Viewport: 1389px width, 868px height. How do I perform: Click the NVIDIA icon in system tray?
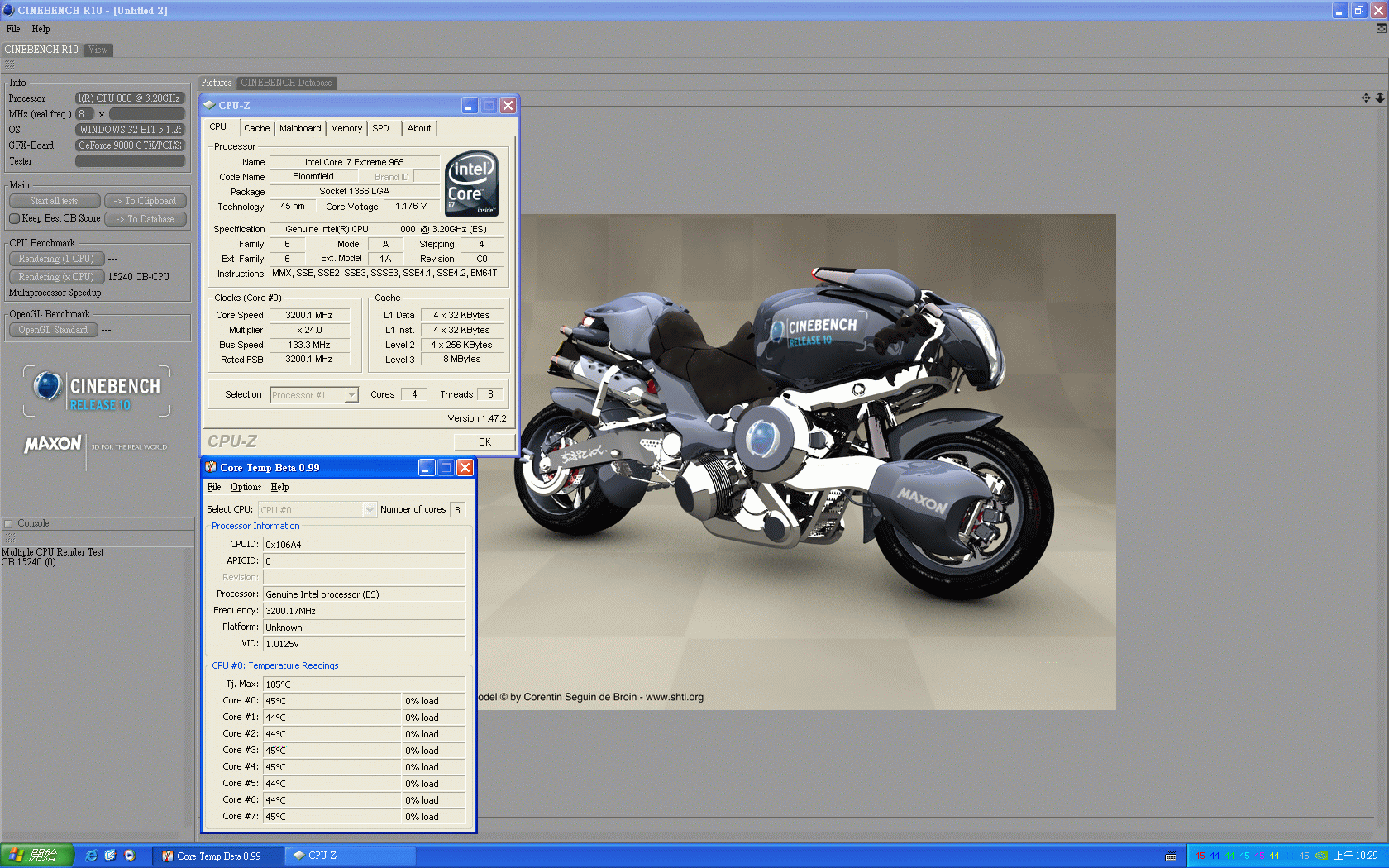tap(1321, 856)
